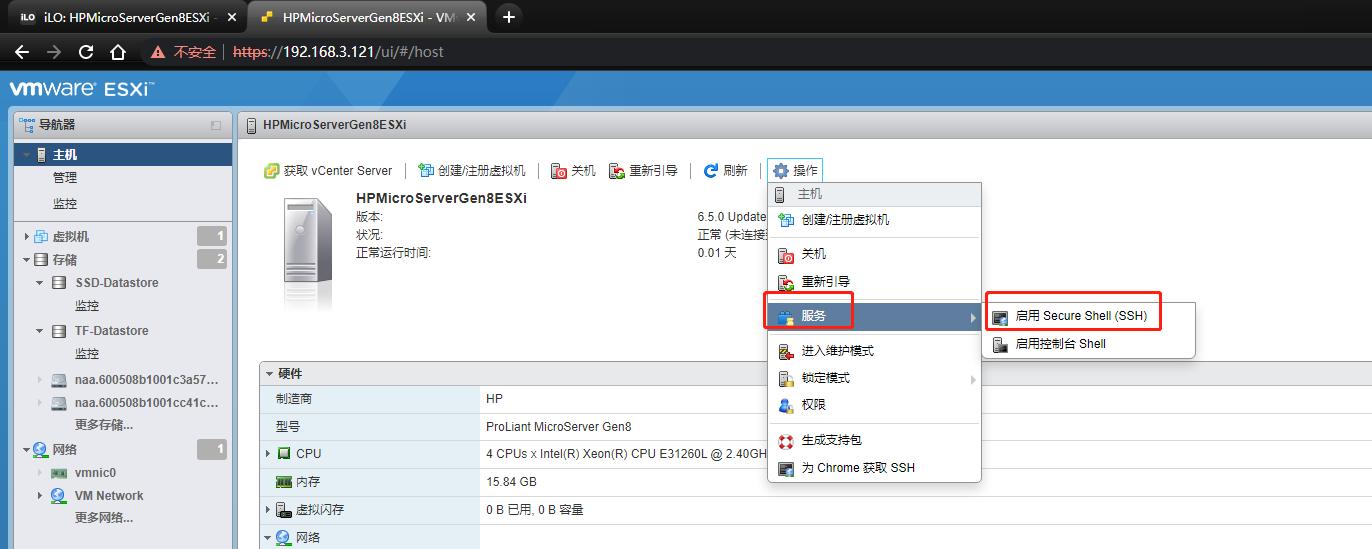Choose Generate support bundle
The width and height of the screenshot is (1372, 549).
tap(874, 440)
